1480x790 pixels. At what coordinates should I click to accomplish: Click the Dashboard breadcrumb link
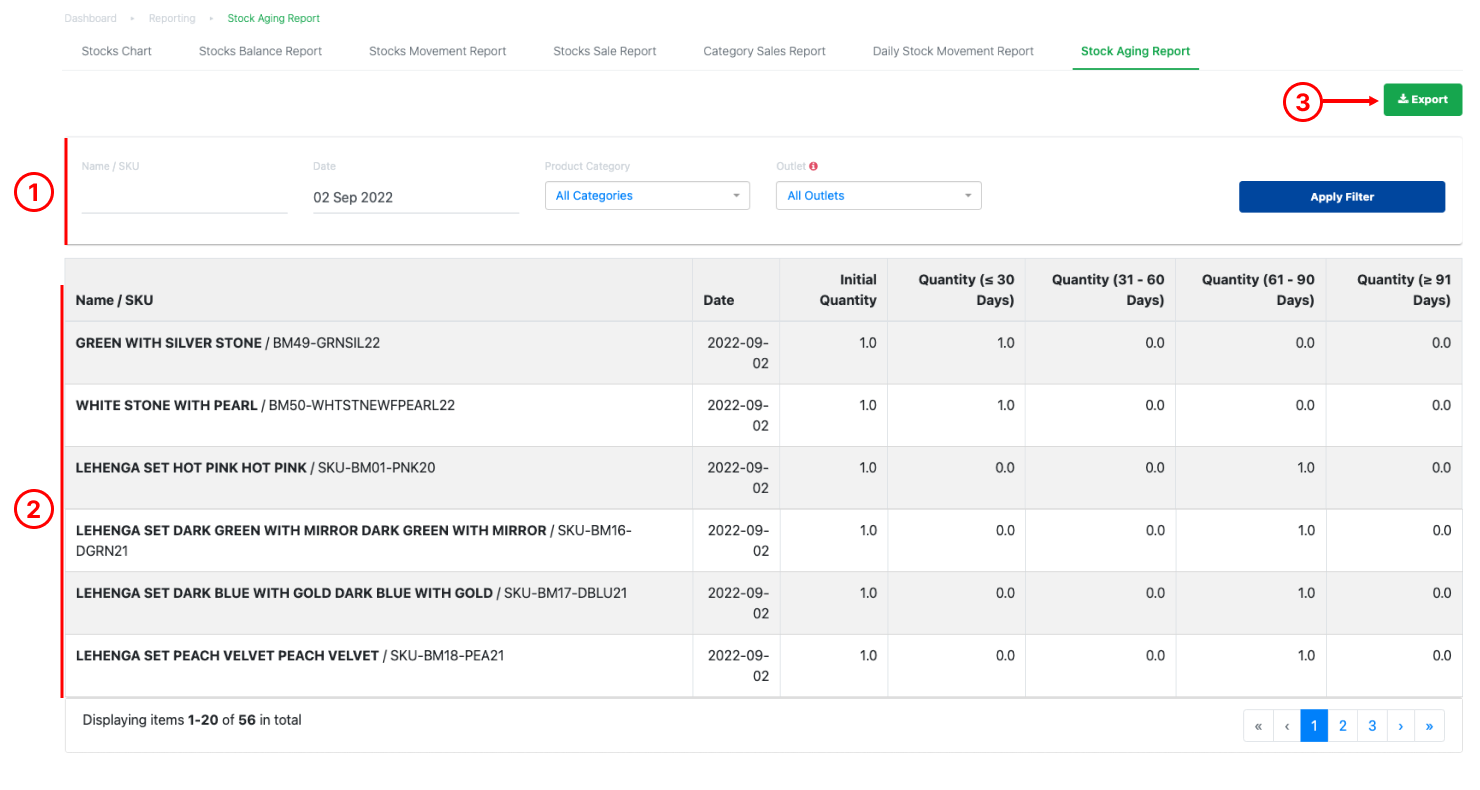click(91, 18)
